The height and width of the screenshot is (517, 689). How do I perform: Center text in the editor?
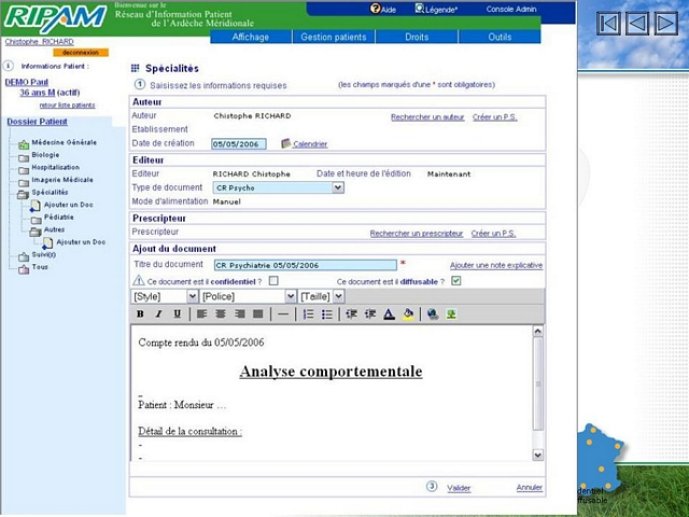[x=221, y=314]
